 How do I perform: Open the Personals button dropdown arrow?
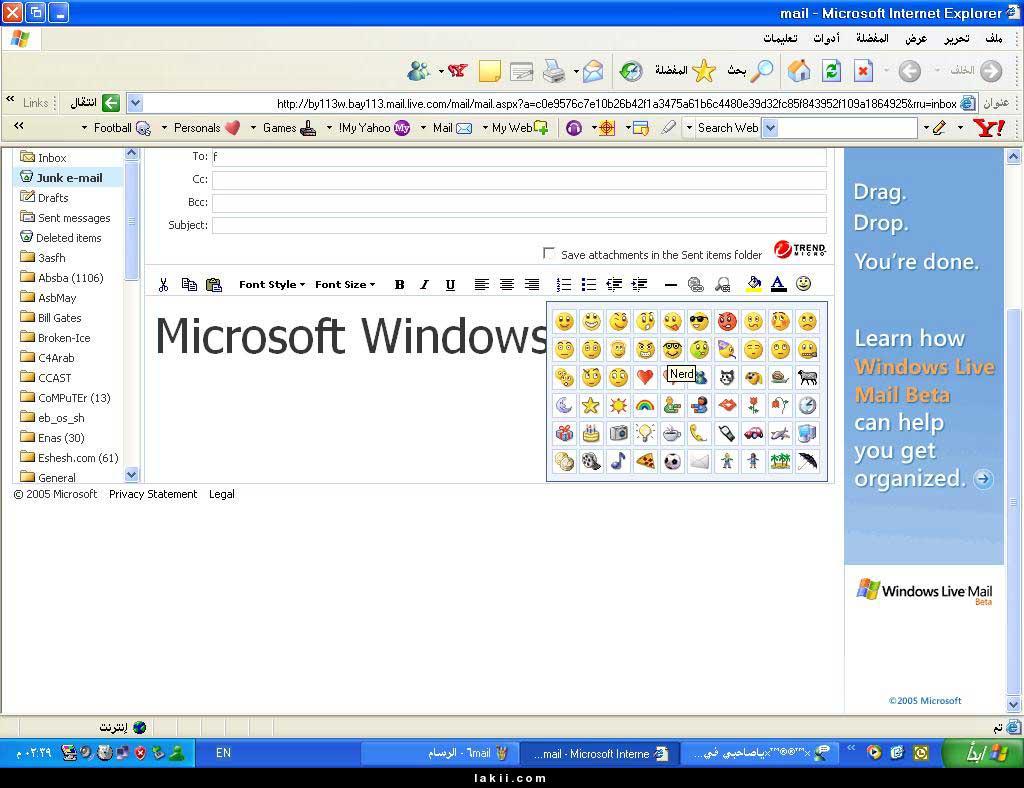(x=165, y=128)
